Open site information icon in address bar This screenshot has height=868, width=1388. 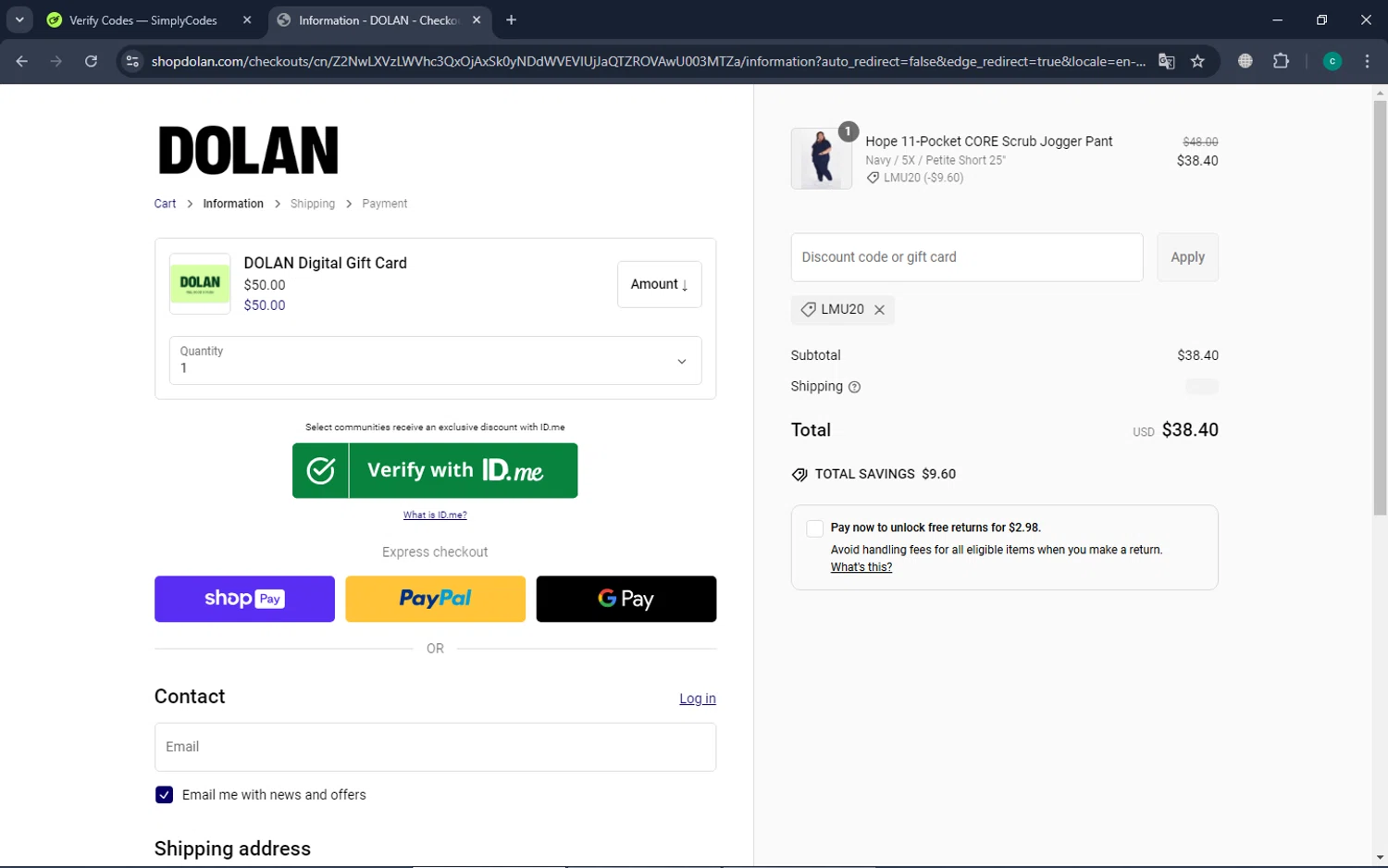click(132, 61)
